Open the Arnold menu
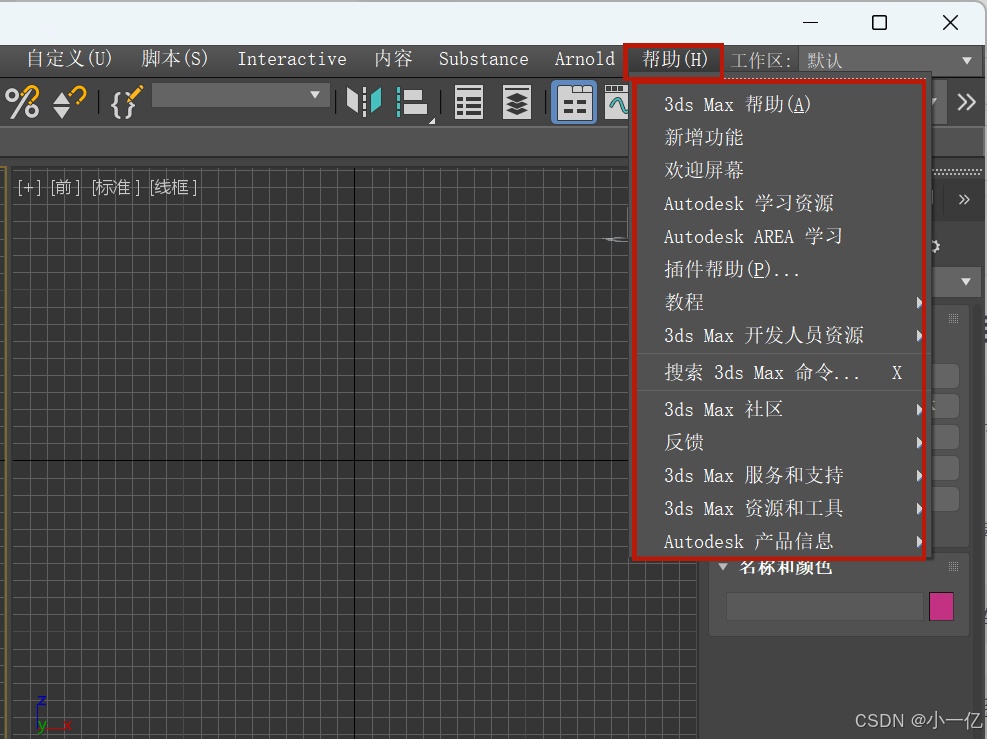The image size is (987, 739). coord(585,59)
